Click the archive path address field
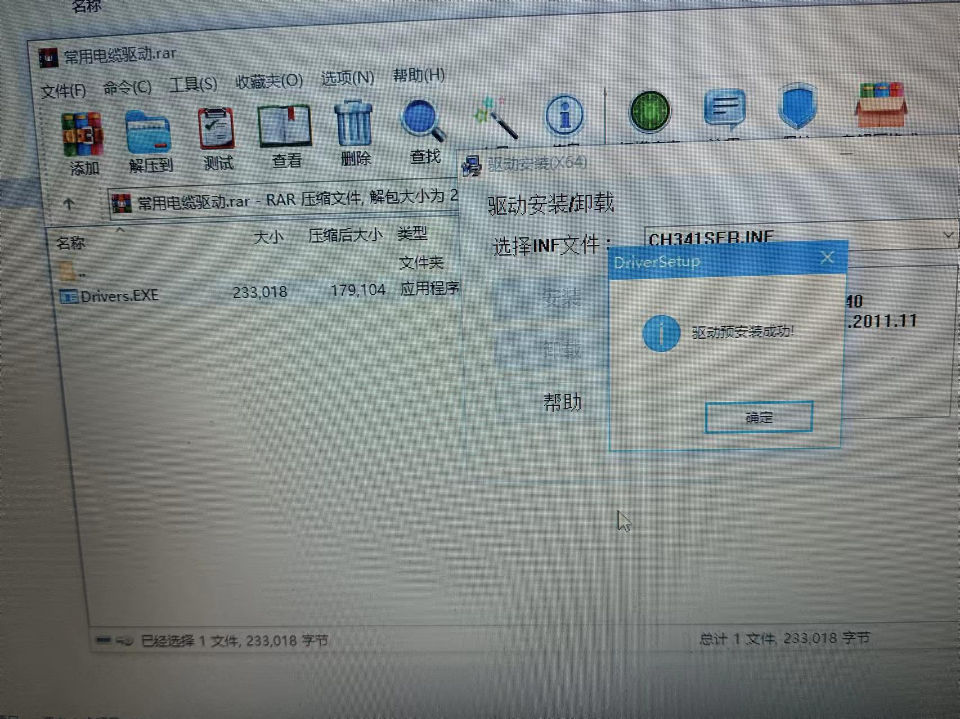This screenshot has height=719, width=960. (x=283, y=201)
